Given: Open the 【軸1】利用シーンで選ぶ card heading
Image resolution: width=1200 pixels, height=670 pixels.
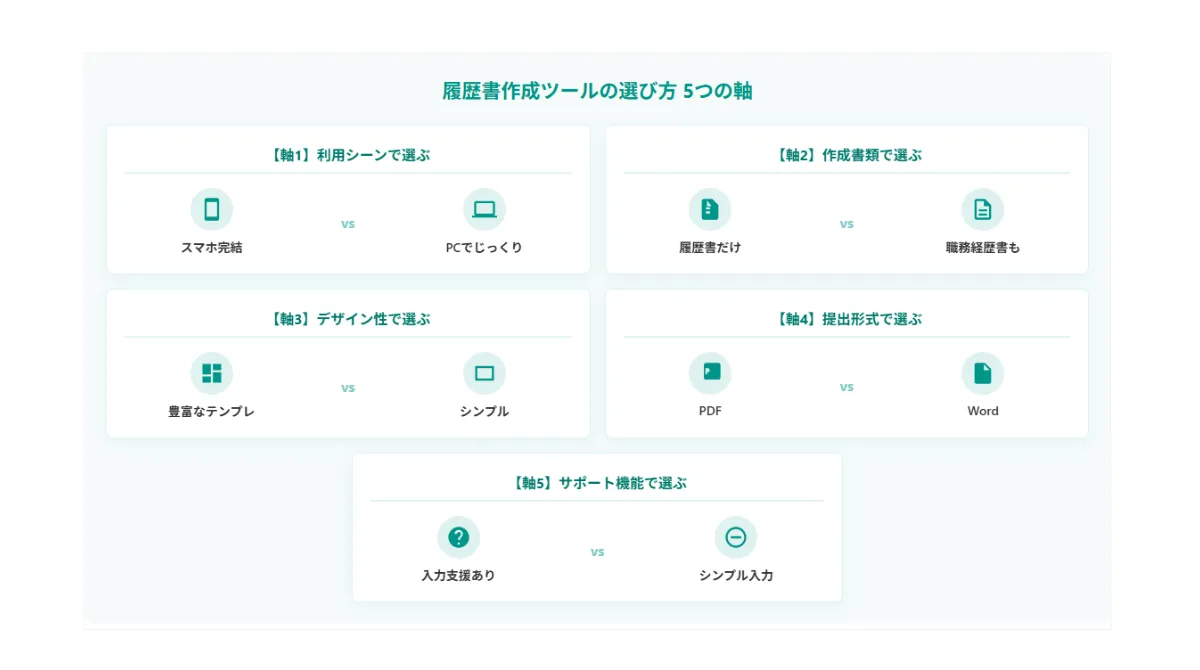Looking at the screenshot, I should [347, 154].
